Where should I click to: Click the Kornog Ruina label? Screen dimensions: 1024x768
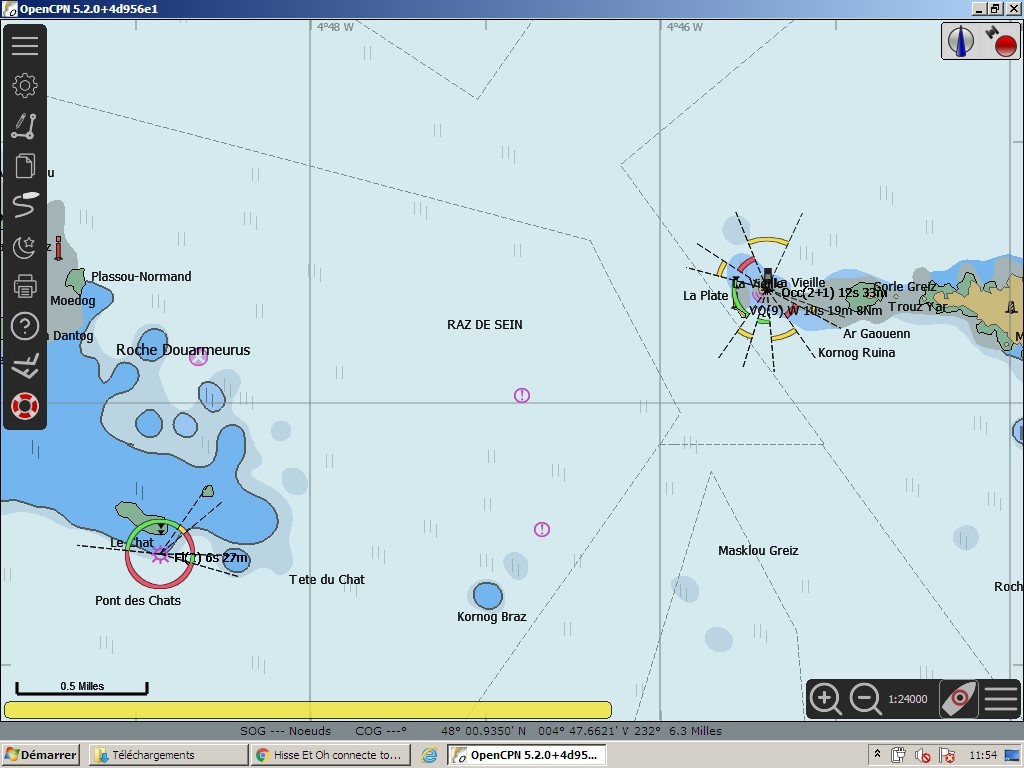pos(856,353)
